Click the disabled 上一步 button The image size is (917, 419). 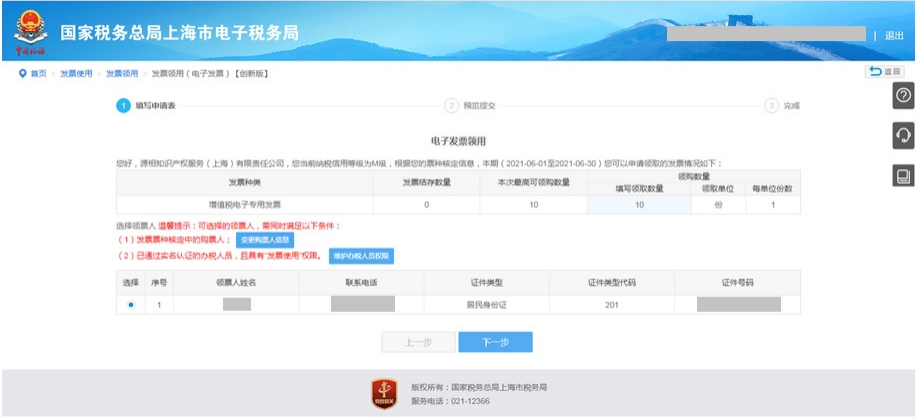418,342
